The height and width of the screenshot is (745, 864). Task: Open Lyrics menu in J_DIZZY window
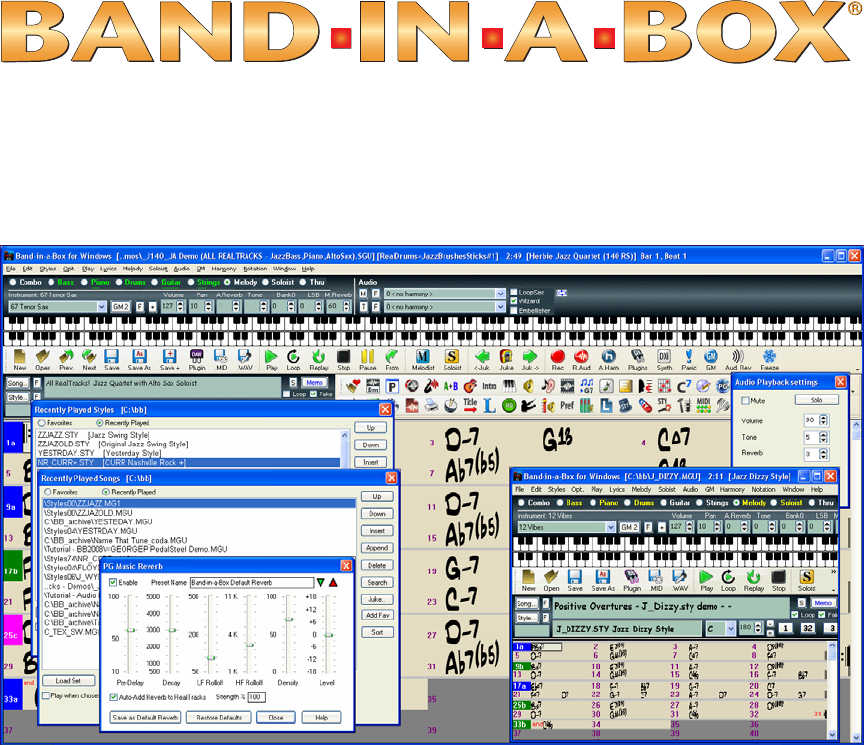tap(617, 489)
